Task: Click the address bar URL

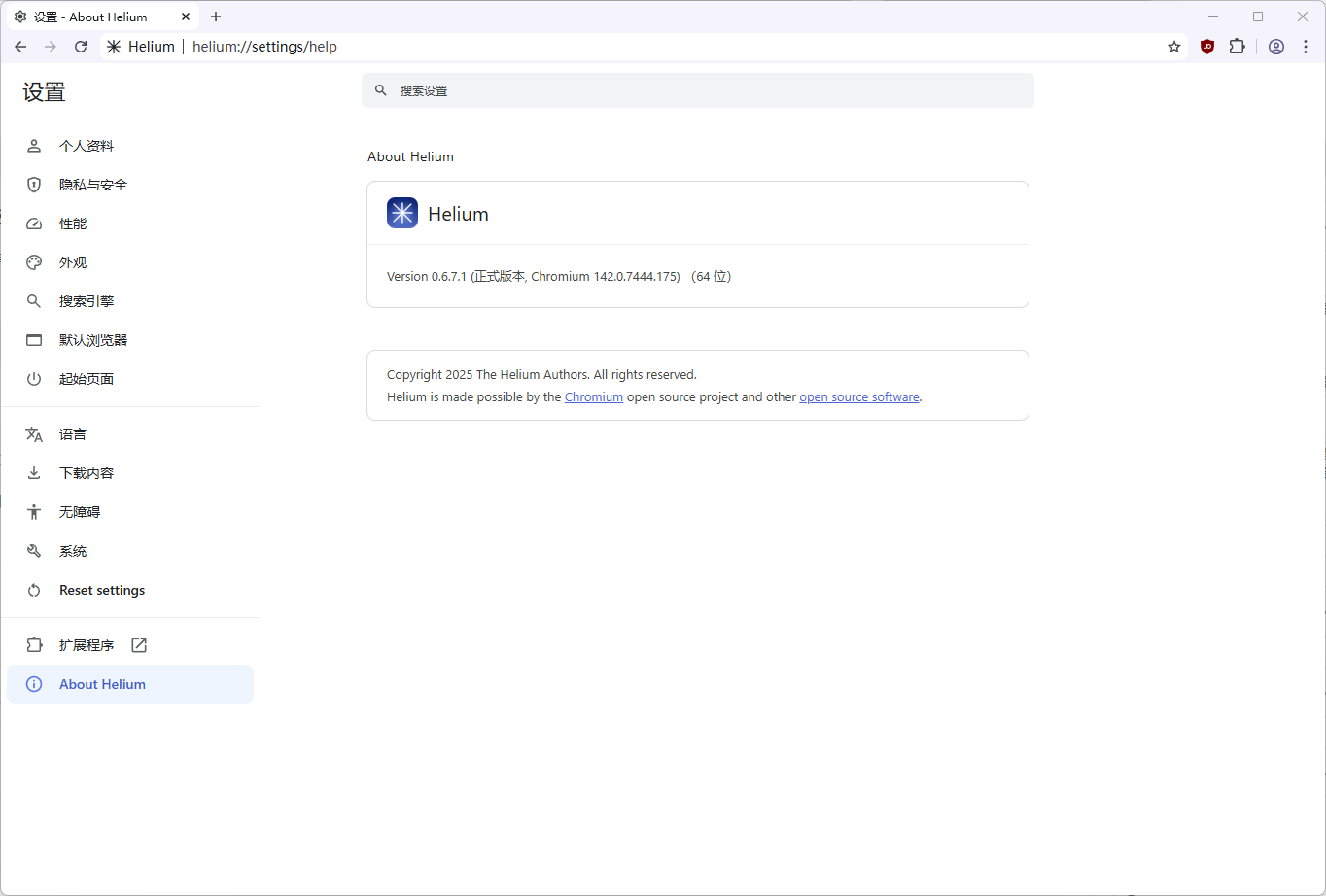Action: (264, 47)
